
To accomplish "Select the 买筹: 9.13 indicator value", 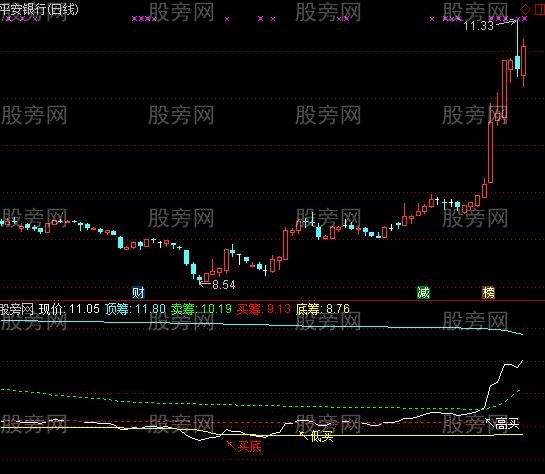I will [263, 309].
